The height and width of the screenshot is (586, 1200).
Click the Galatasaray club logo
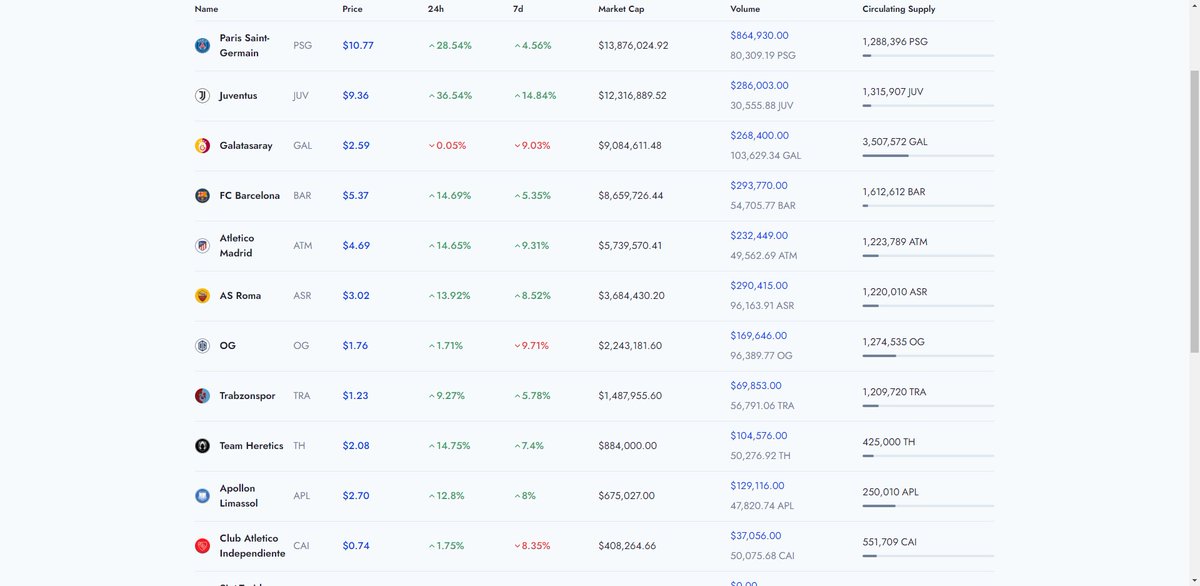tap(202, 146)
